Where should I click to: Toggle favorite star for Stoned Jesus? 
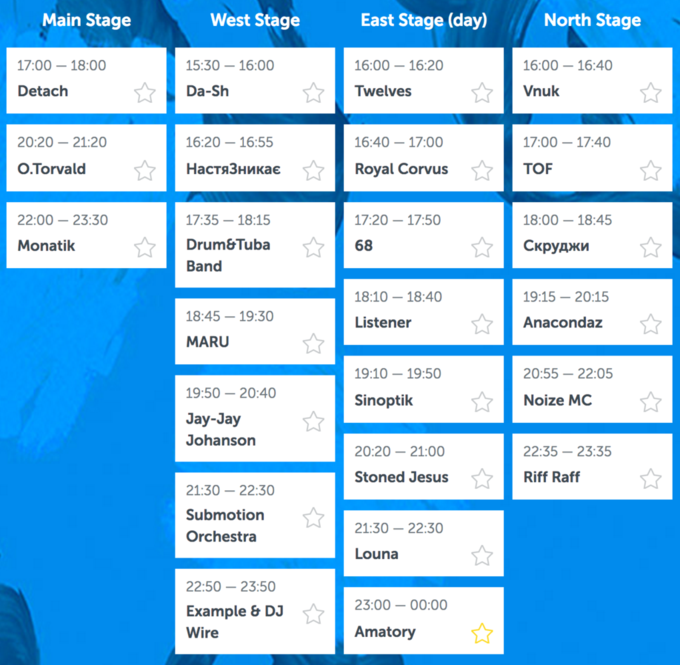(482, 479)
